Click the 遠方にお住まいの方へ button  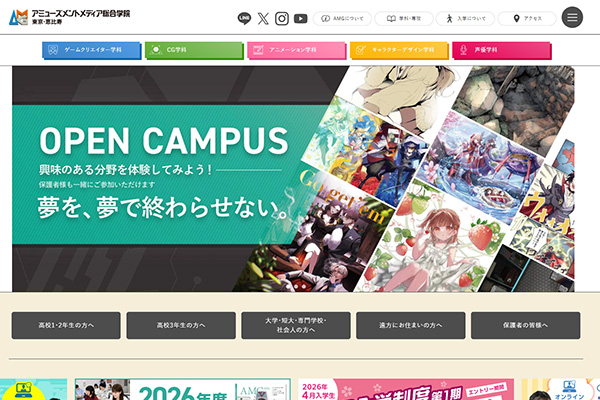click(x=411, y=325)
